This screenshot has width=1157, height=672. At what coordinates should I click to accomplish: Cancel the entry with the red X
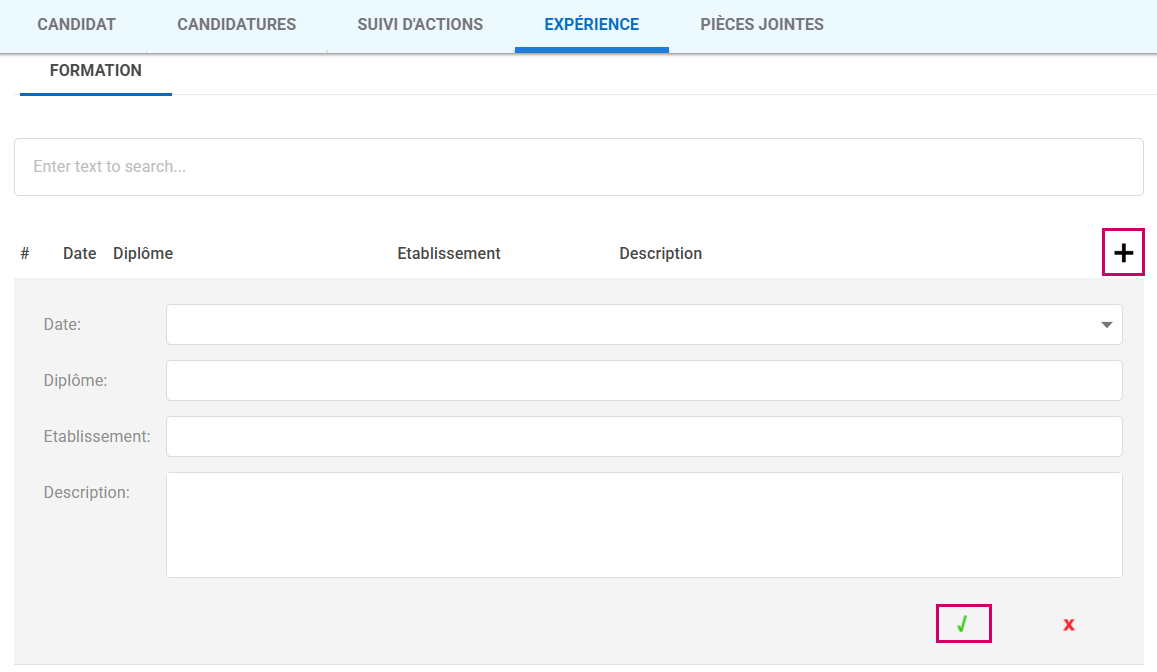click(x=1068, y=625)
